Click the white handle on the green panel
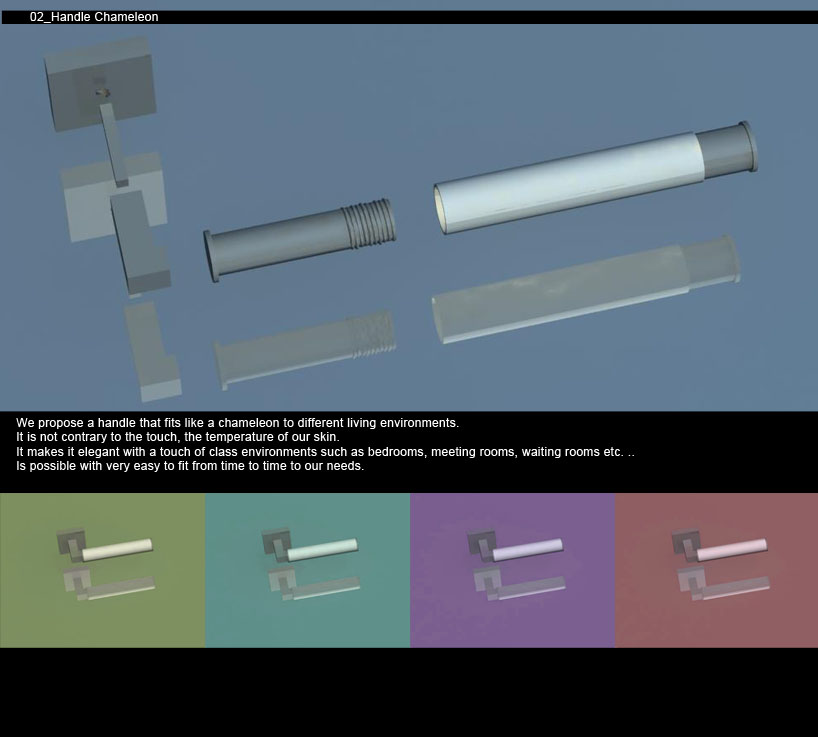Viewport: 818px width, 737px height. click(118, 549)
